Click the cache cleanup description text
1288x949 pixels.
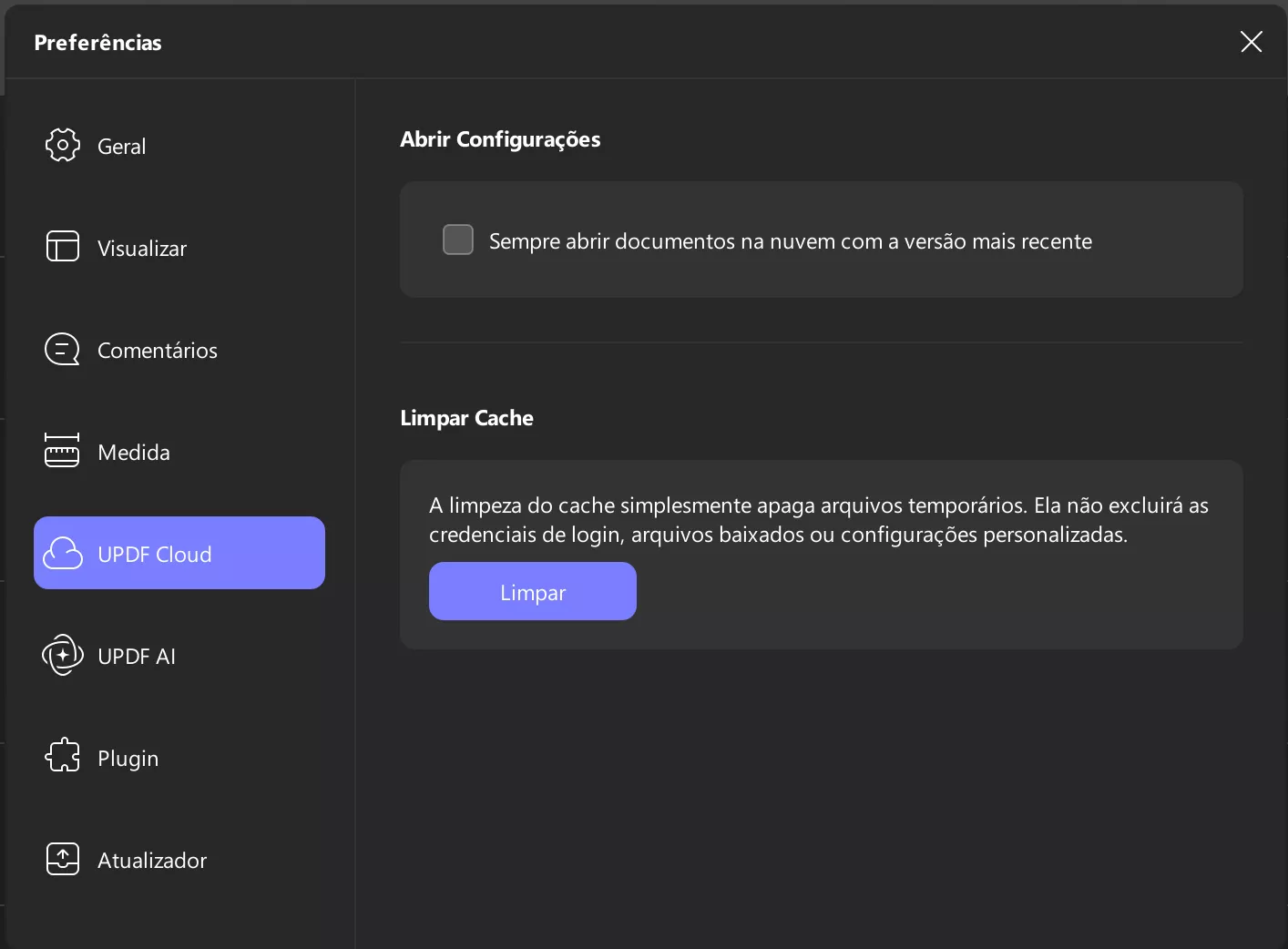point(819,520)
